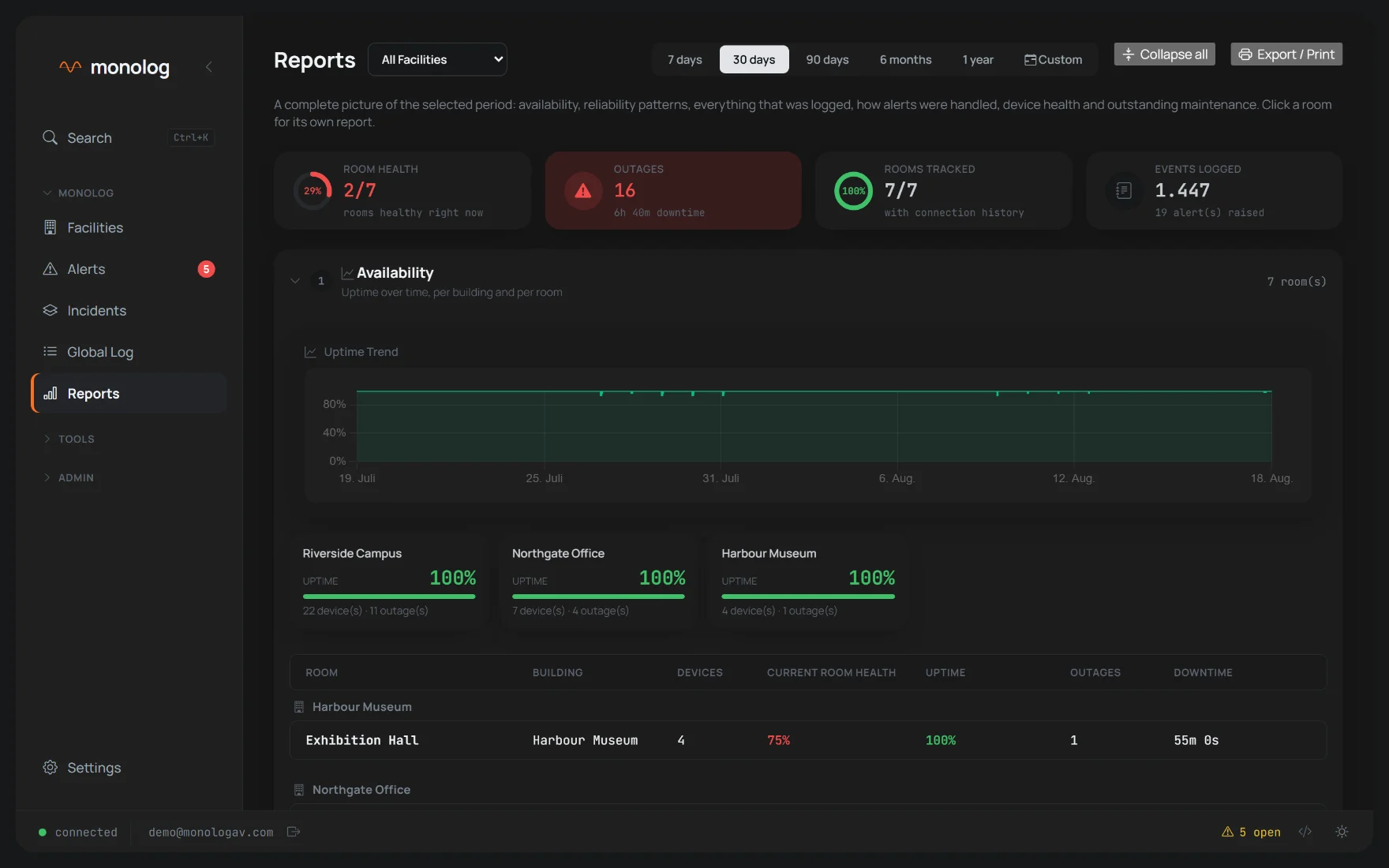This screenshot has width=1389, height=868.
Task: Click the 55m 0s downtime value
Action: [1196, 740]
